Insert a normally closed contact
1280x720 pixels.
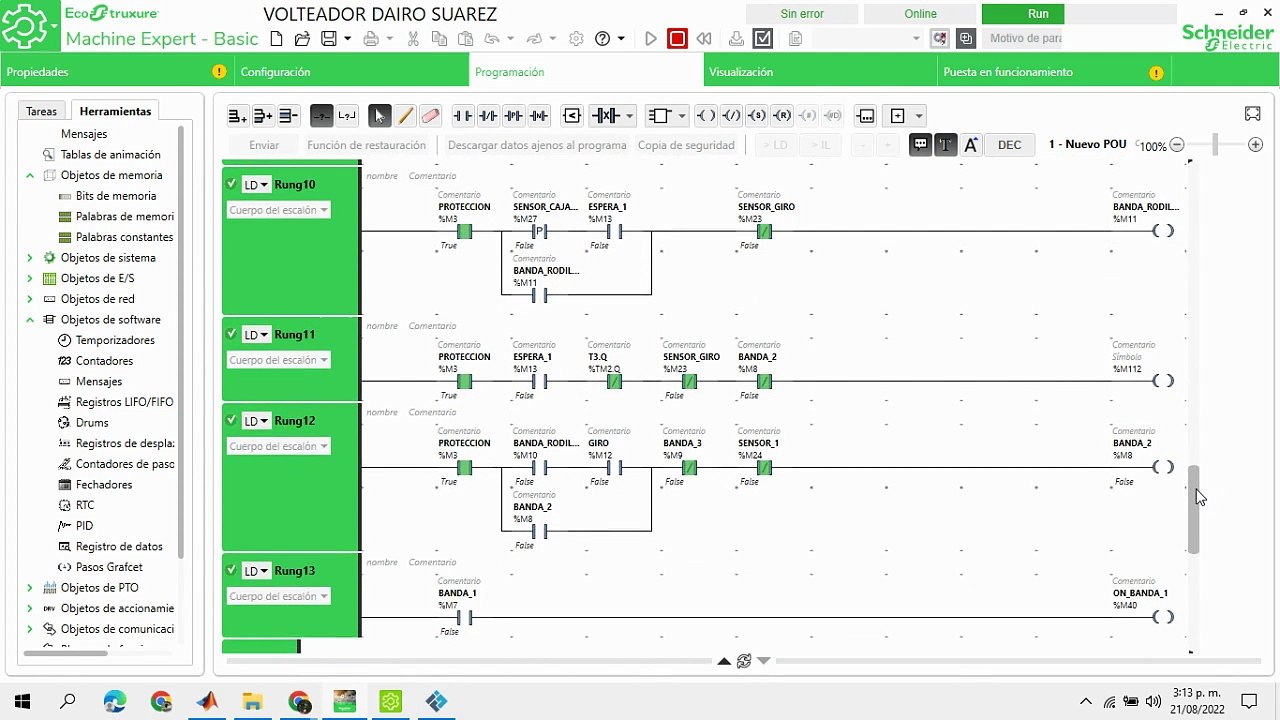pos(488,116)
